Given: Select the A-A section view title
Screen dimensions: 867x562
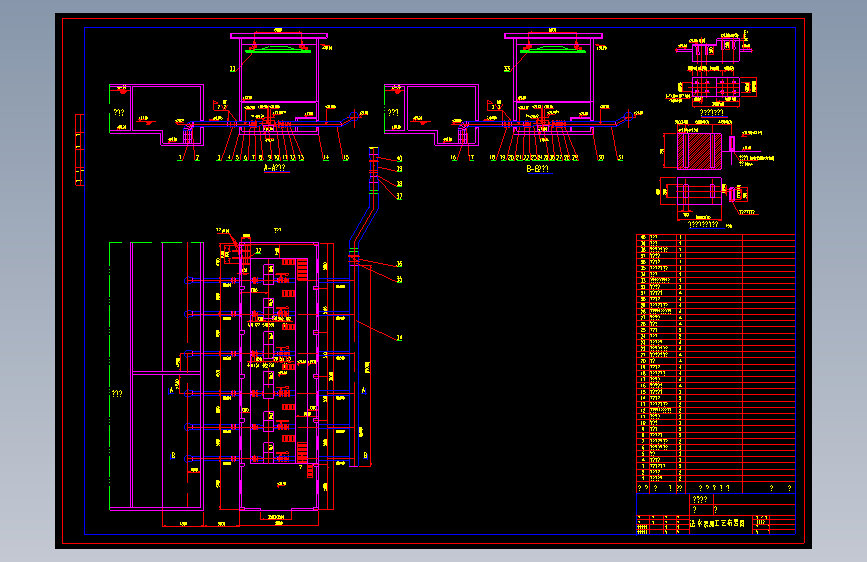Looking at the screenshot, I should click(275, 168).
